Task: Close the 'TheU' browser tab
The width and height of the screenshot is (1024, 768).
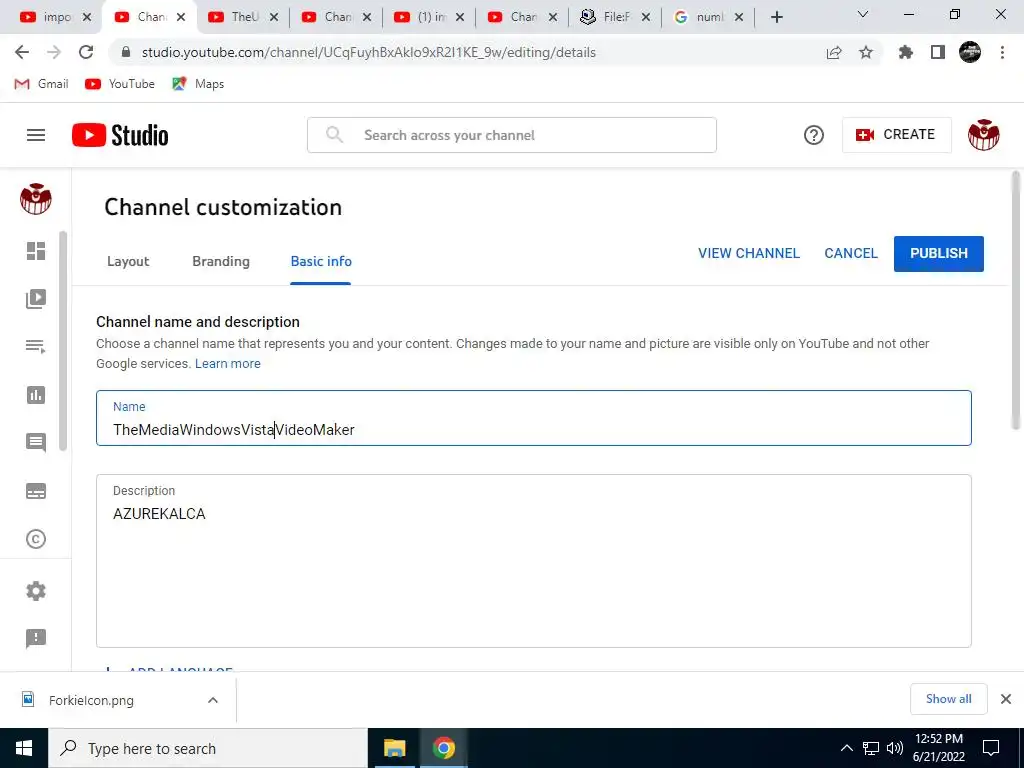Action: click(x=274, y=17)
